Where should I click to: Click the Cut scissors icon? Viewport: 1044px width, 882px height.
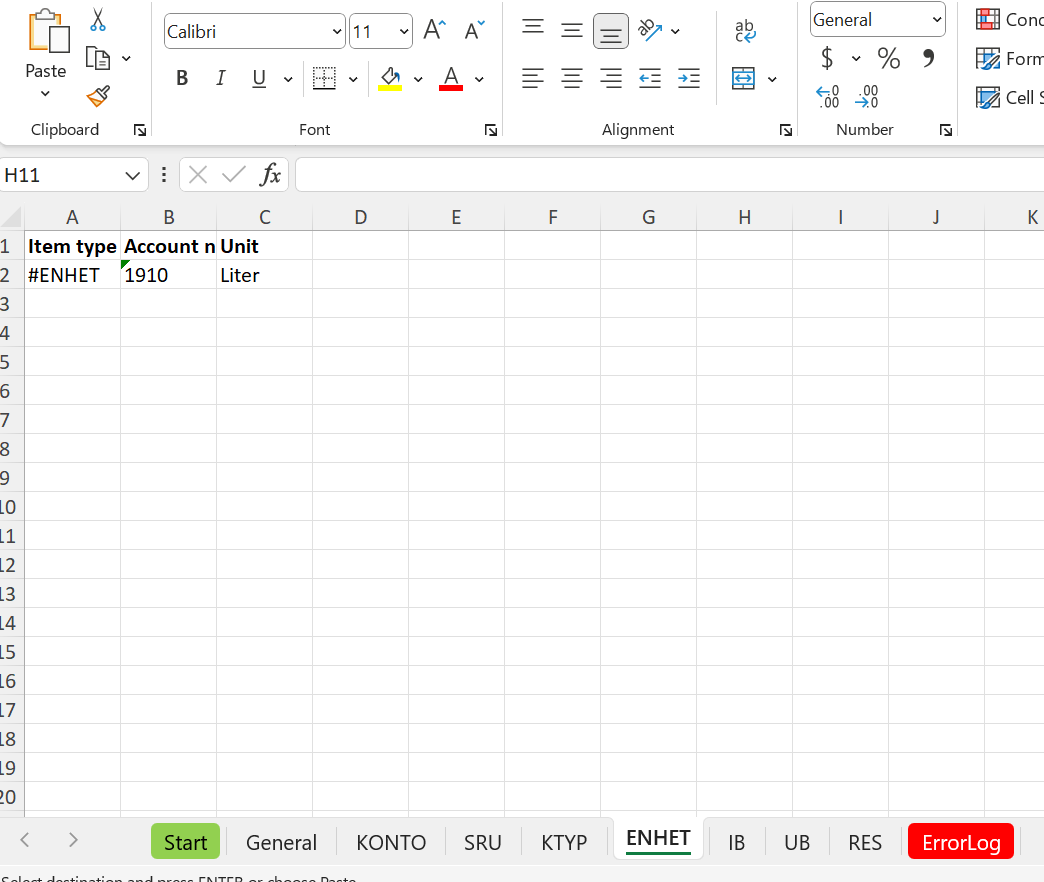[97, 18]
